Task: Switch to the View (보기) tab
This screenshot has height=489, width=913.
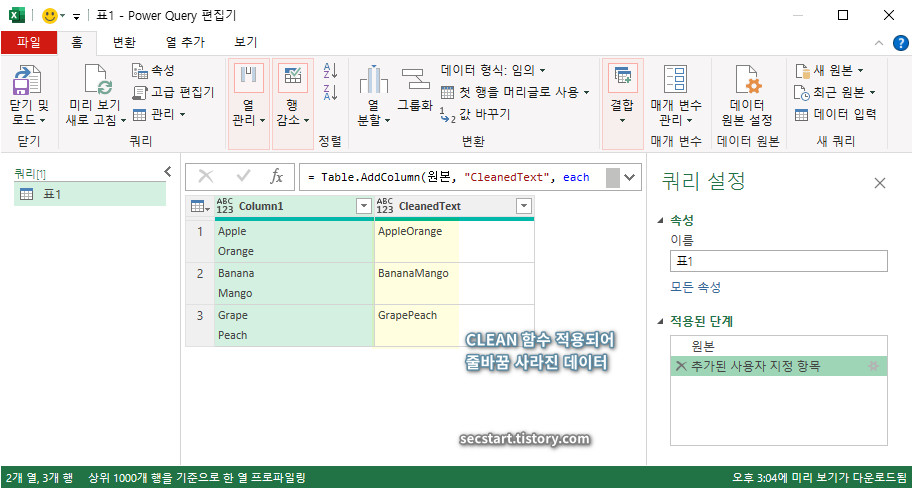Action: tap(246, 42)
